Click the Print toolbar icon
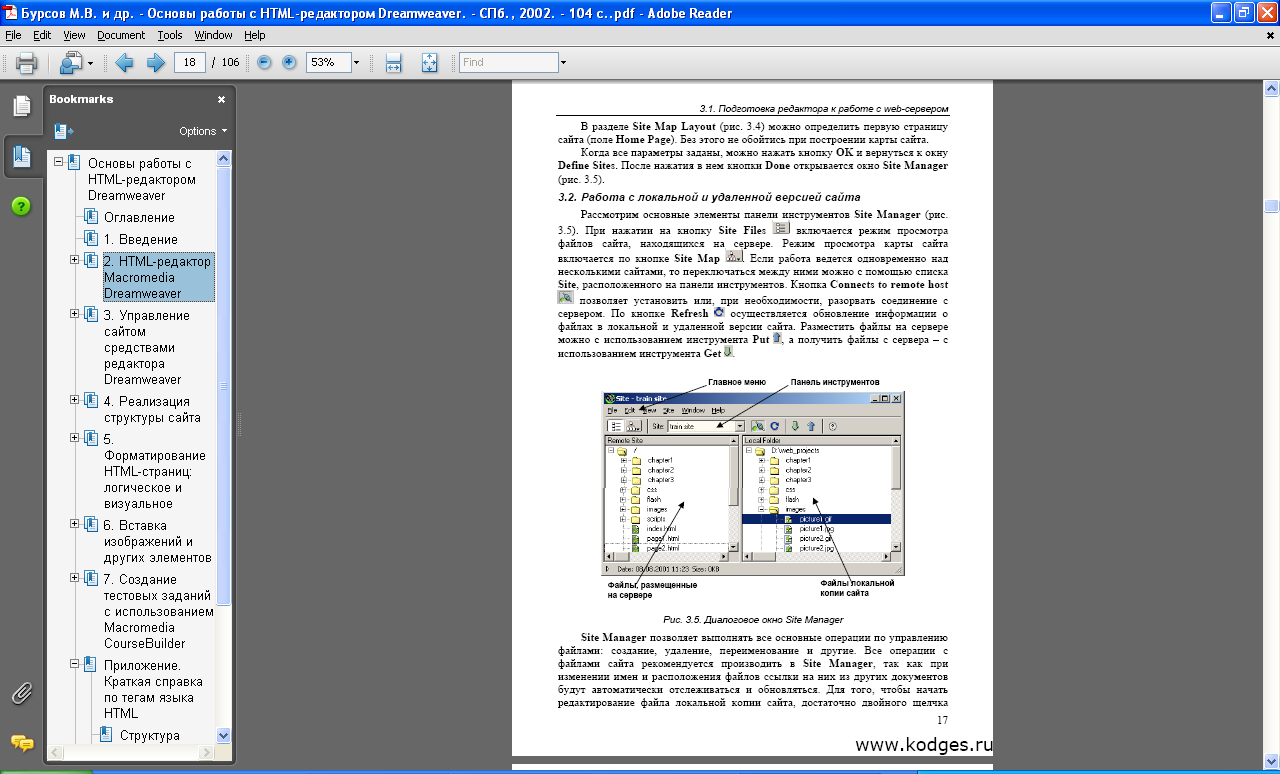This screenshot has height=774, width=1280. tap(26, 63)
